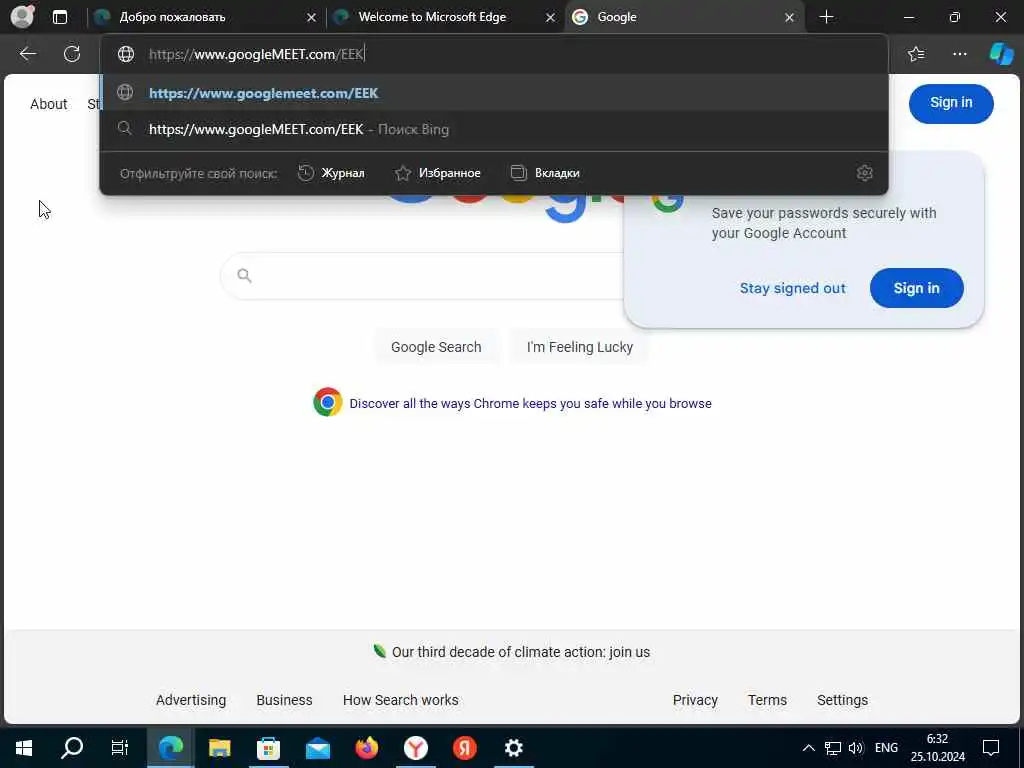
Task: Open the climate action join us link
Action: coord(520,652)
